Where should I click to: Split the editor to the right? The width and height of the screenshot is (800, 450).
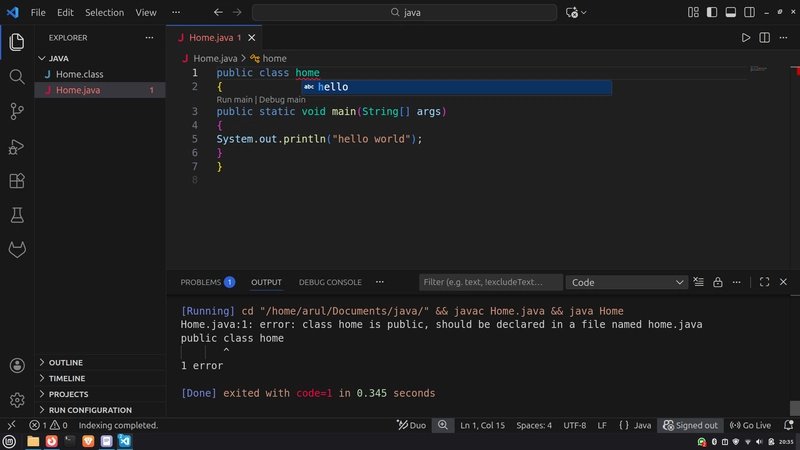765,38
